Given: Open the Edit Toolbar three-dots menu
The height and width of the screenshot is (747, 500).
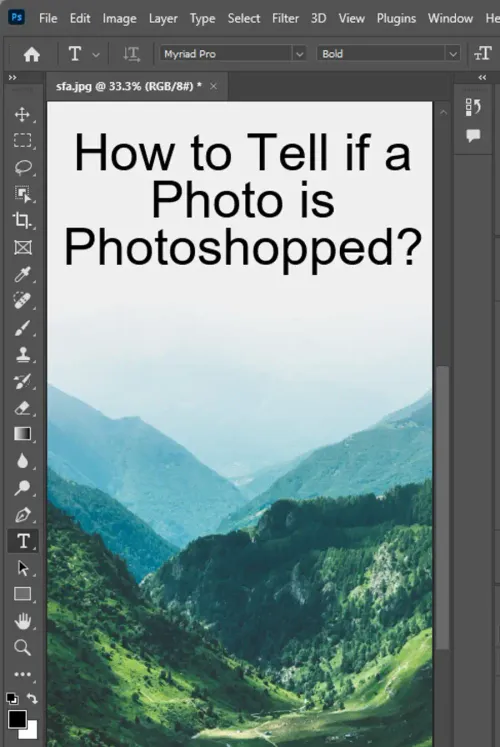Looking at the screenshot, I should 22,674.
